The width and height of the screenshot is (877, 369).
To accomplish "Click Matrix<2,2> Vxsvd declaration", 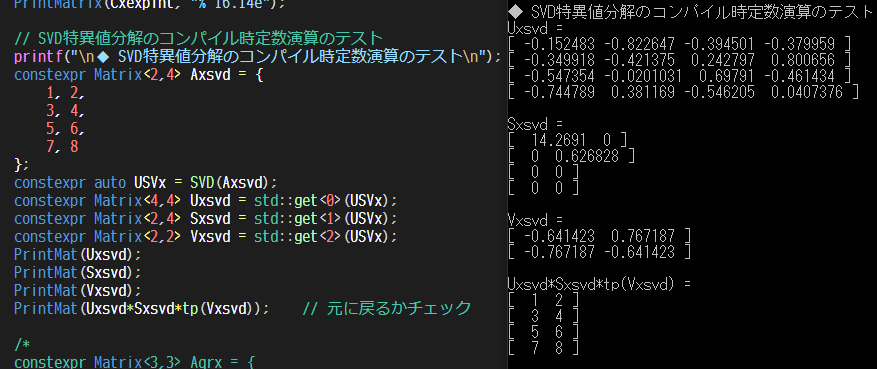I will pos(134,236).
